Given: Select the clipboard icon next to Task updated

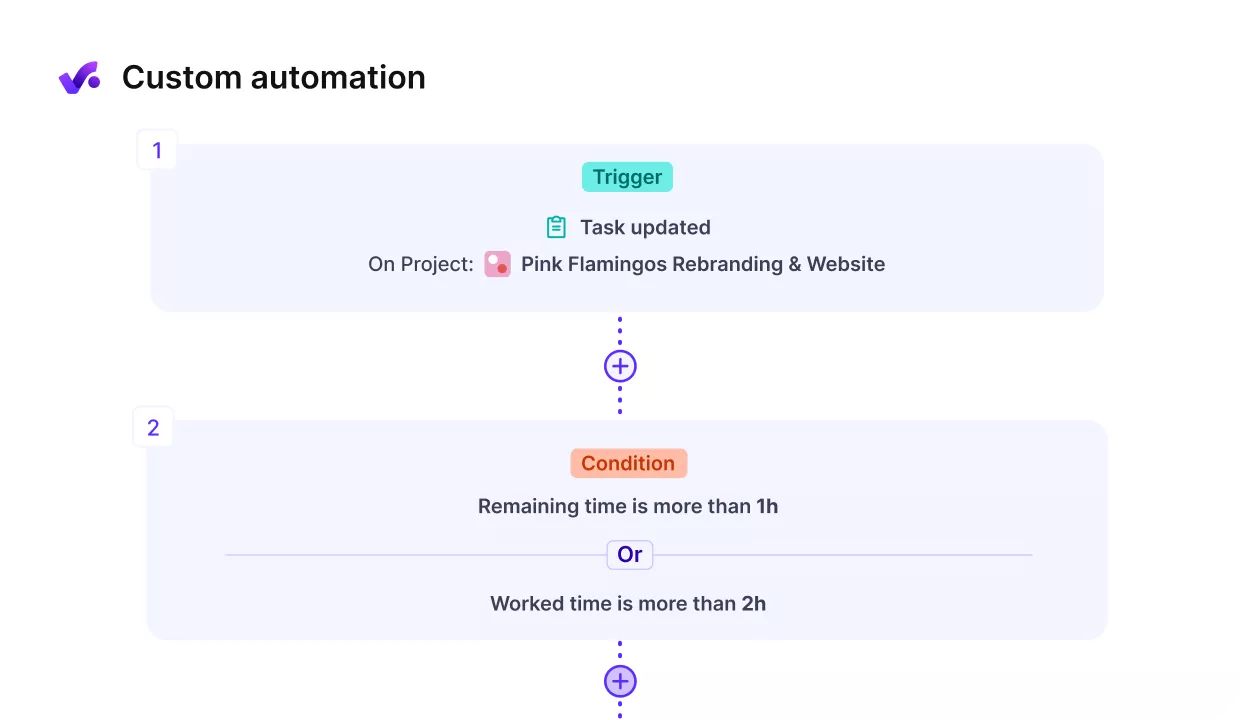Looking at the screenshot, I should pos(556,227).
